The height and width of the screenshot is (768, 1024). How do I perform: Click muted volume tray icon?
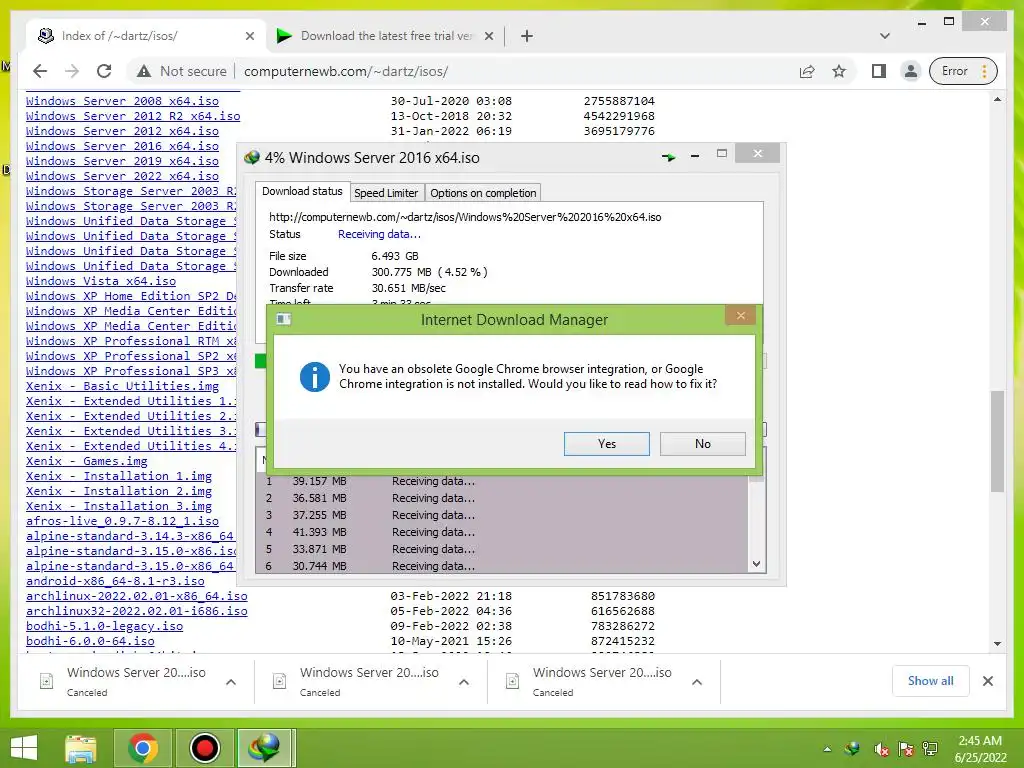[x=881, y=748]
